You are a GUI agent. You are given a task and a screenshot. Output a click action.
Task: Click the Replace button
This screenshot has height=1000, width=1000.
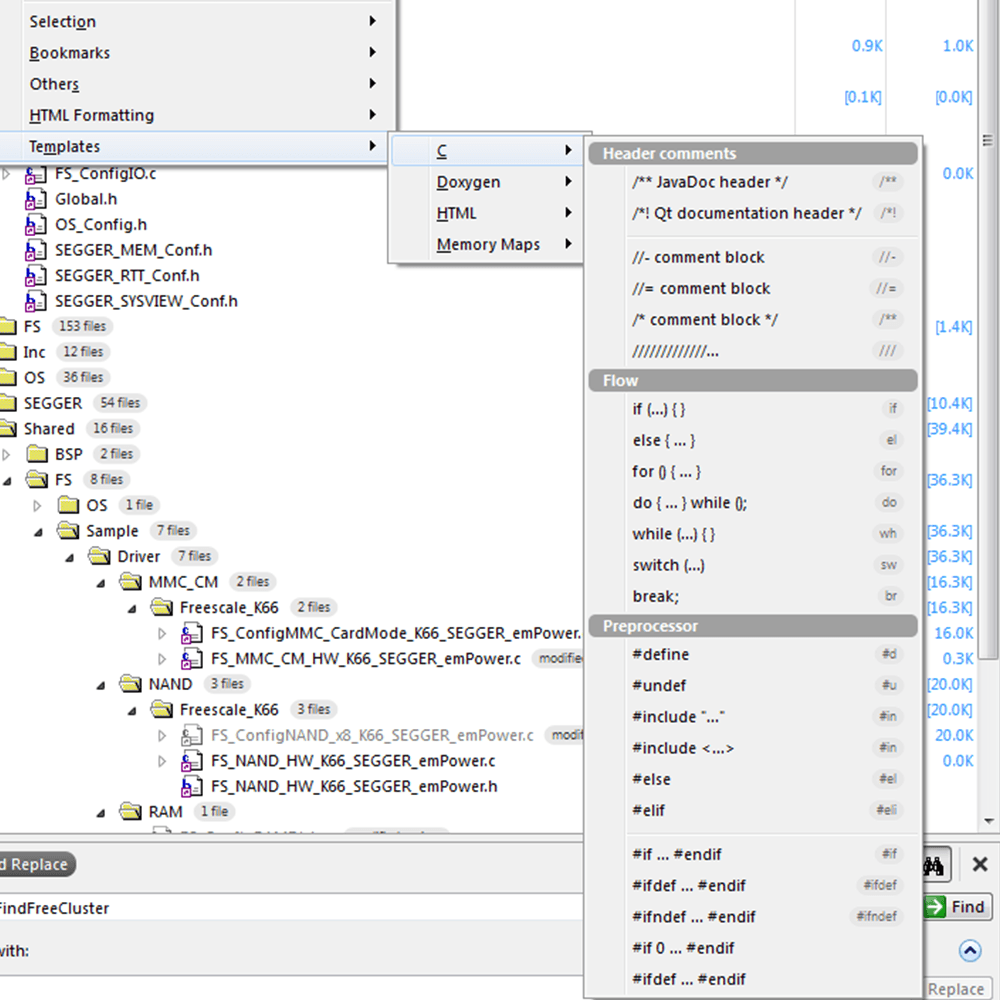point(955,989)
